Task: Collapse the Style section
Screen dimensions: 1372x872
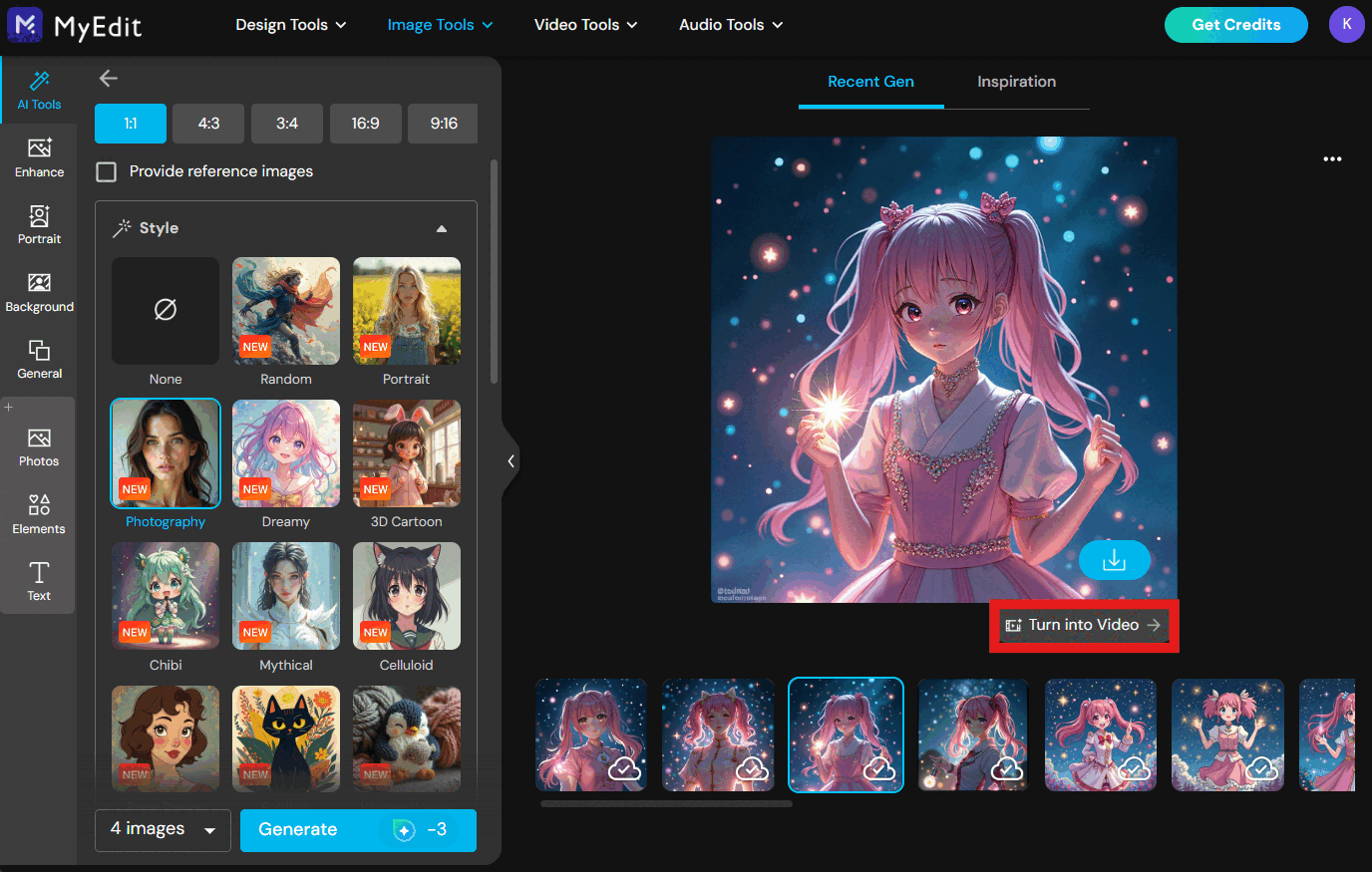Action: click(441, 228)
